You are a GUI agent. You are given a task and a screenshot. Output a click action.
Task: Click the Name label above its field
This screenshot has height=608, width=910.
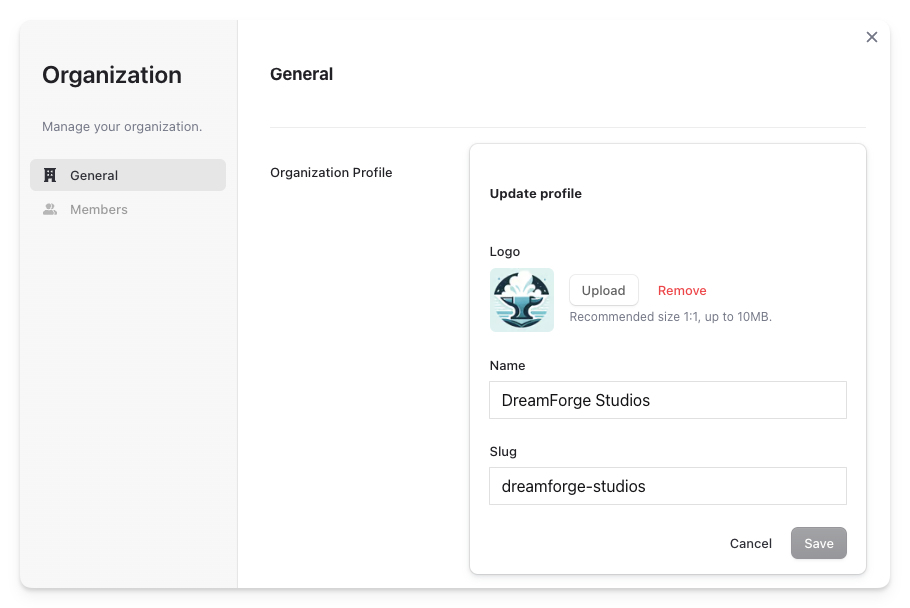[x=507, y=366]
